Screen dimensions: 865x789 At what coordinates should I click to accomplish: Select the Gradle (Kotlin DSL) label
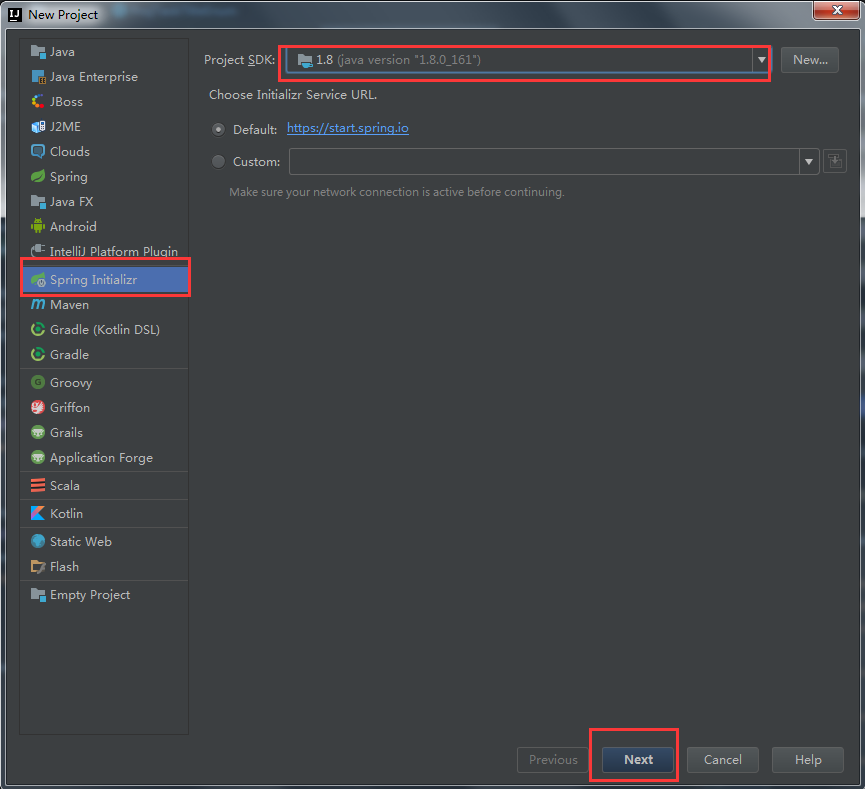pos(105,330)
